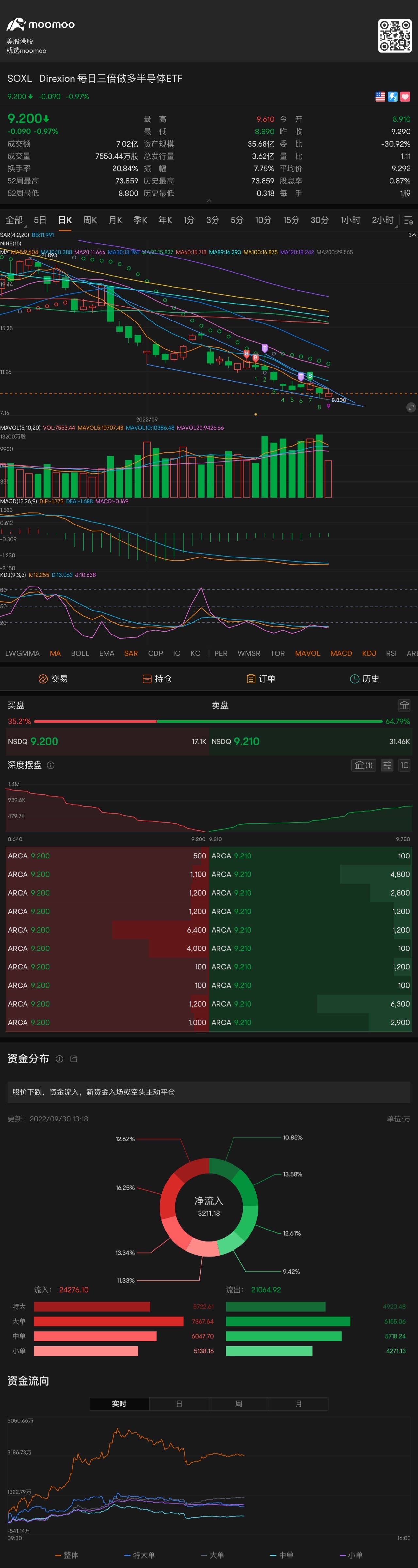
Task: Select the 月K timeframe tab
Action: pyautogui.click(x=115, y=220)
